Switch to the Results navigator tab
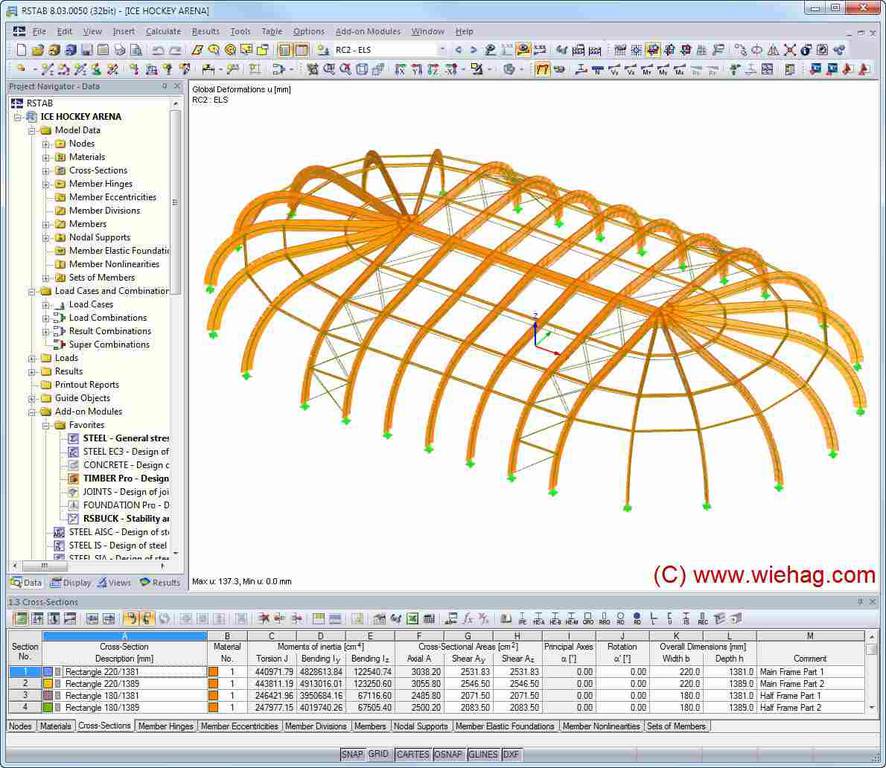Image resolution: width=886 pixels, height=768 pixels. coord(160,582)
